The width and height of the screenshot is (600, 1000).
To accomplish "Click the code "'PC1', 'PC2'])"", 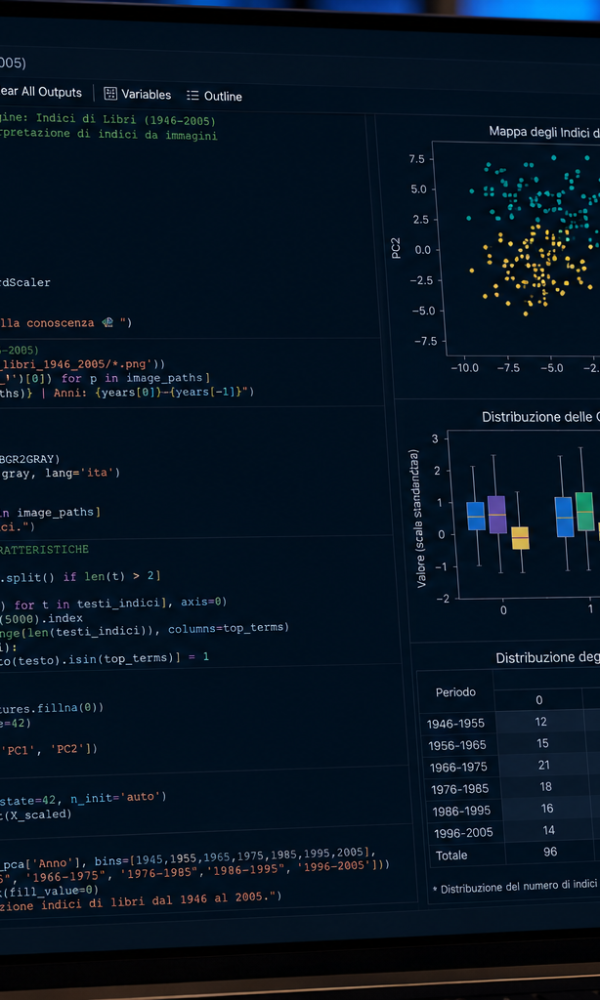I will coord(51,749).
